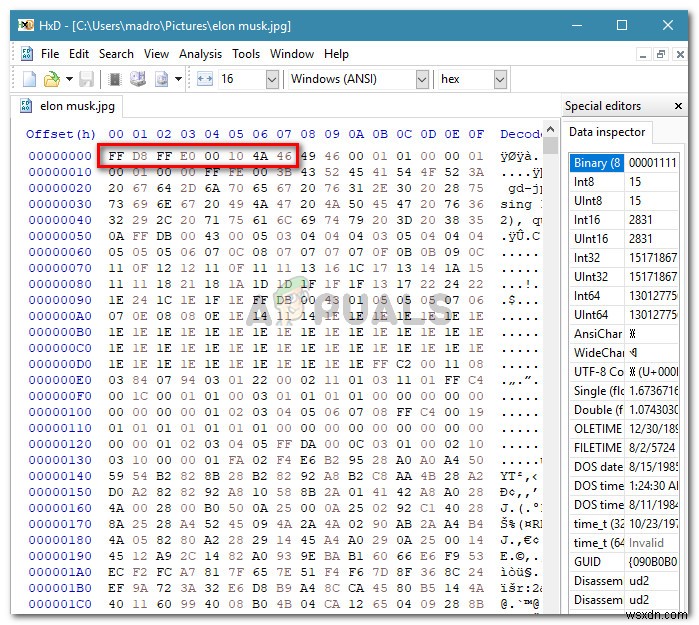699x625 pixels.
Task: Restore the inner document window
Action: point(661,54)
